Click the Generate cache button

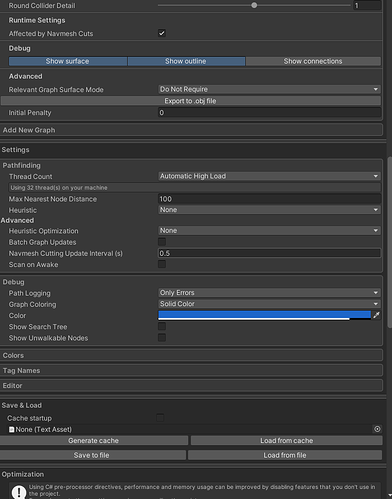tap(94, 441)
